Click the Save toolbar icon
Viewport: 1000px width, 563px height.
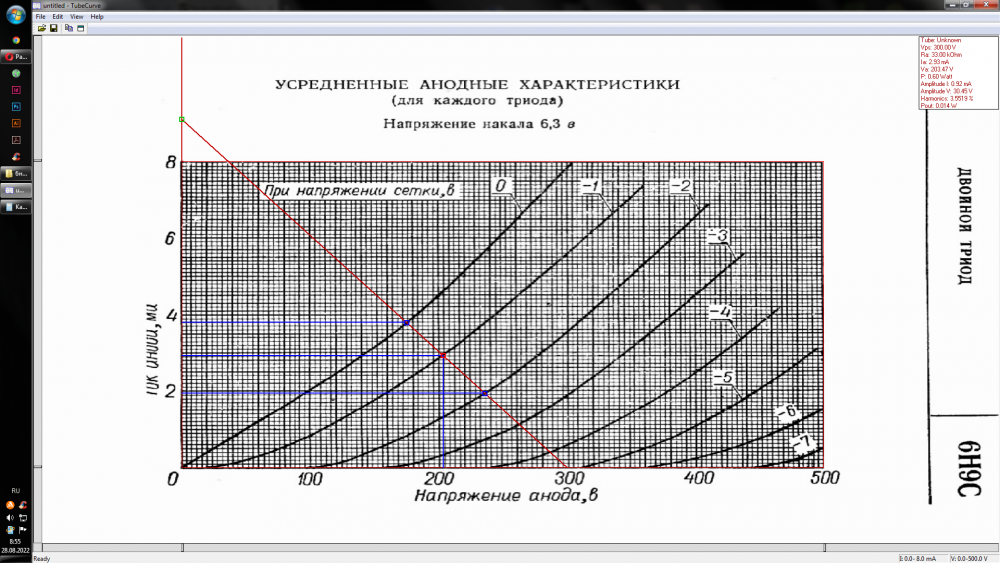[x=53, y=28]
